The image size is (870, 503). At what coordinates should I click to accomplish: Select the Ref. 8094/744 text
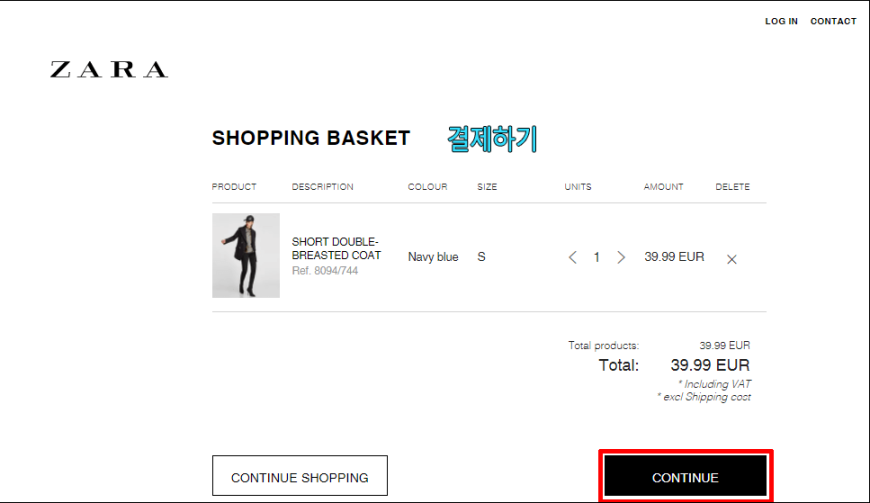pos(325,271)
